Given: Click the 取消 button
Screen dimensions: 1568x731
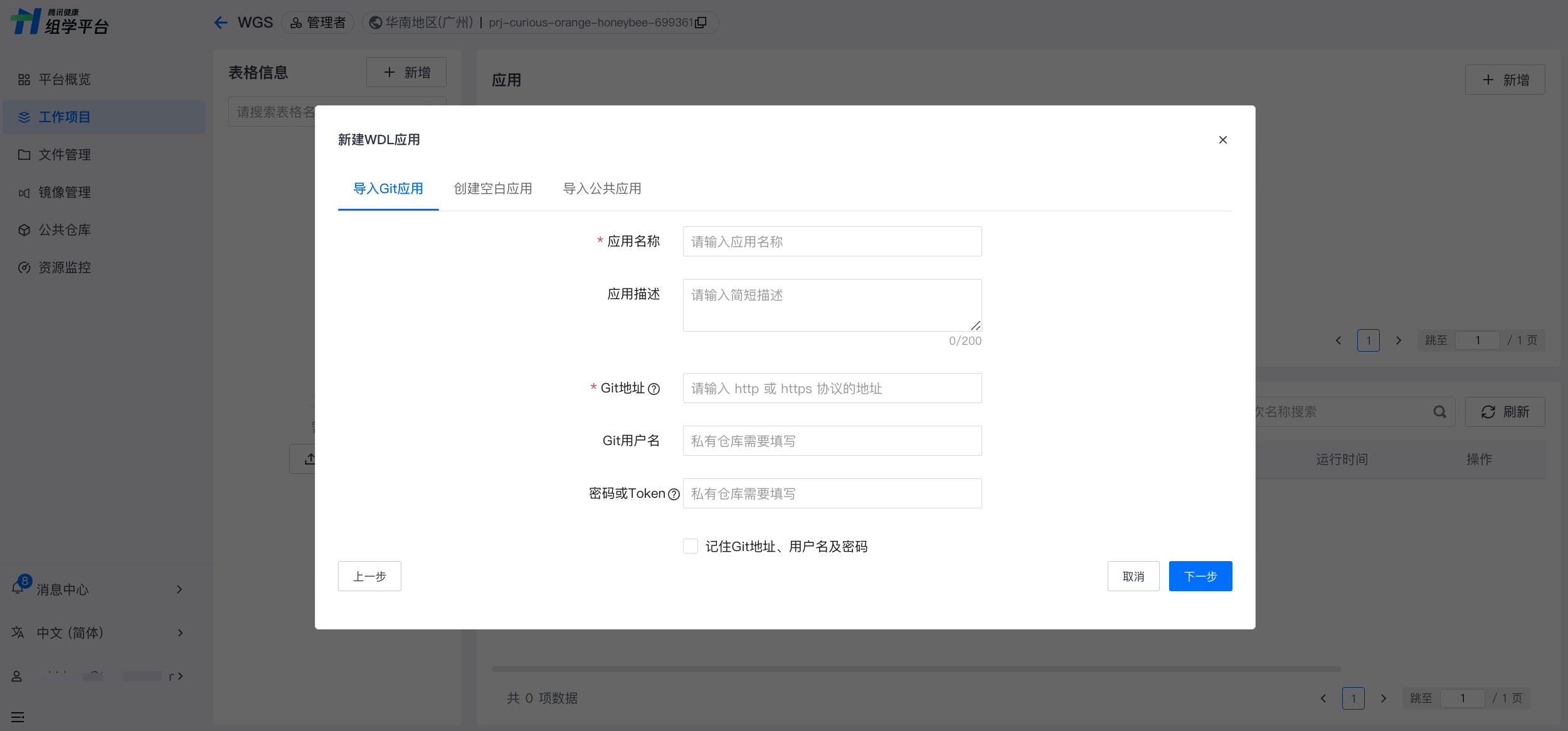Looking at the screenshot, I should point(1133,576).
